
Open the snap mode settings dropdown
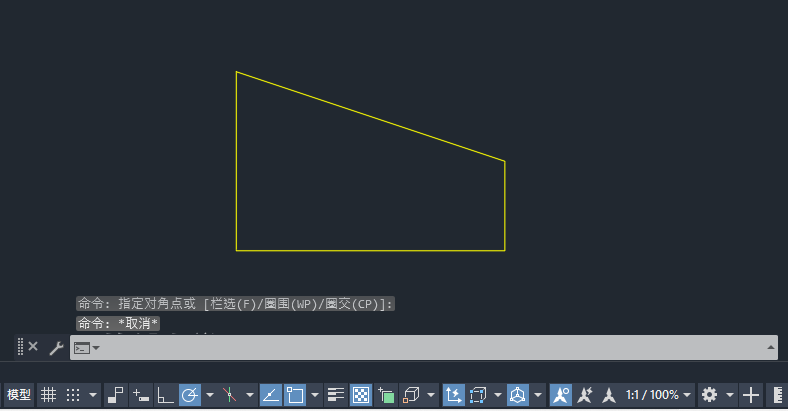(93, 395)
